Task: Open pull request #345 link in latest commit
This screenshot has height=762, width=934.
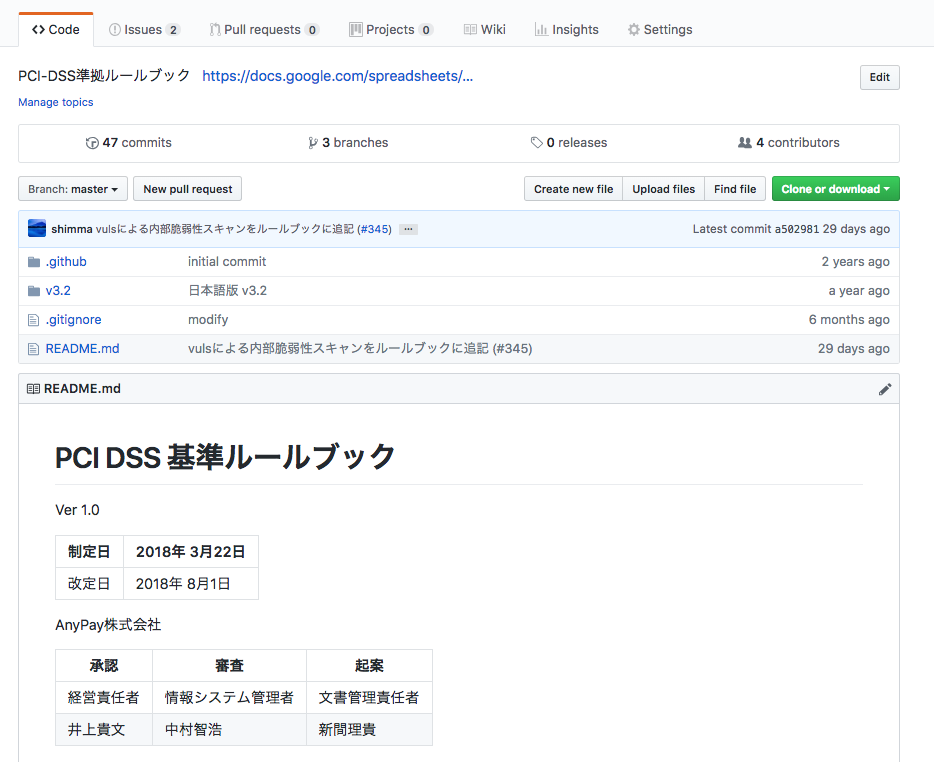Action: pos(376,229)
